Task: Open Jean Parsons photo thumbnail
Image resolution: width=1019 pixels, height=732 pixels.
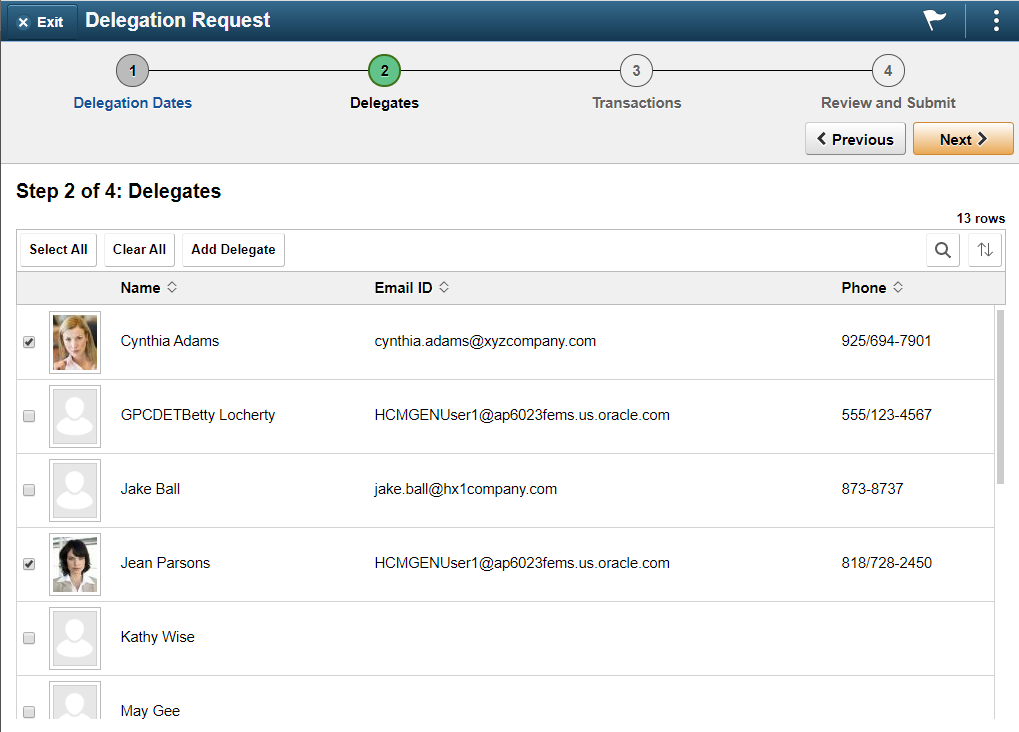Action: click(75, 564)
